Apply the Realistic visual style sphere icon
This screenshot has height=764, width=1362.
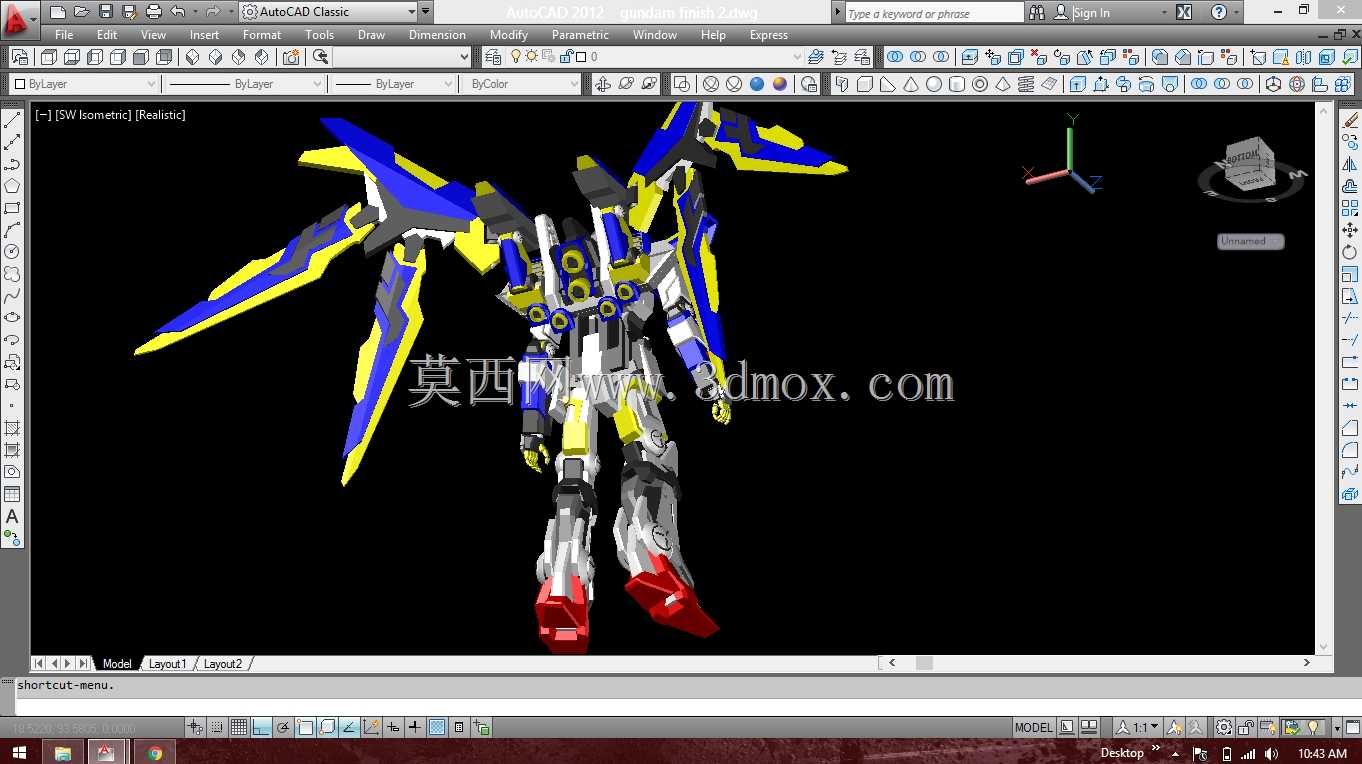click(x=757, y=84)
